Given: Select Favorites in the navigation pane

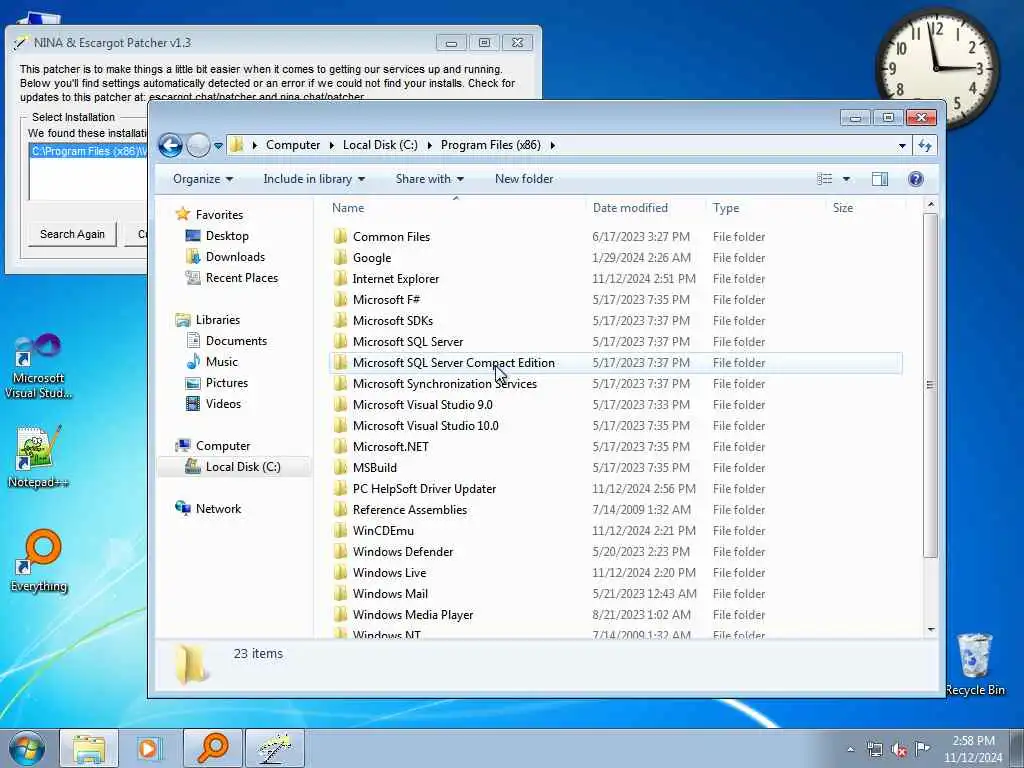Looking at the screenshot, I should (x=219, y=215).
